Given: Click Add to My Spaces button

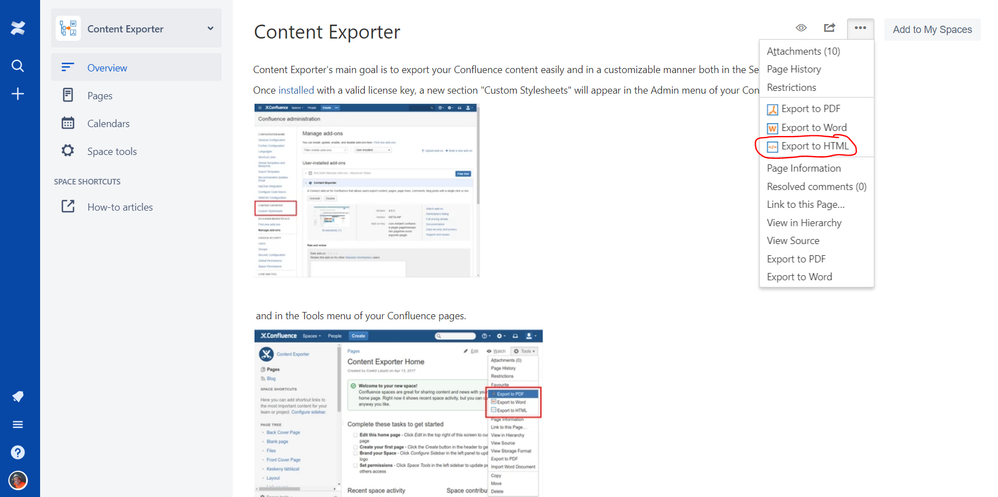Looking at the screenshot, I should (932, 29).
